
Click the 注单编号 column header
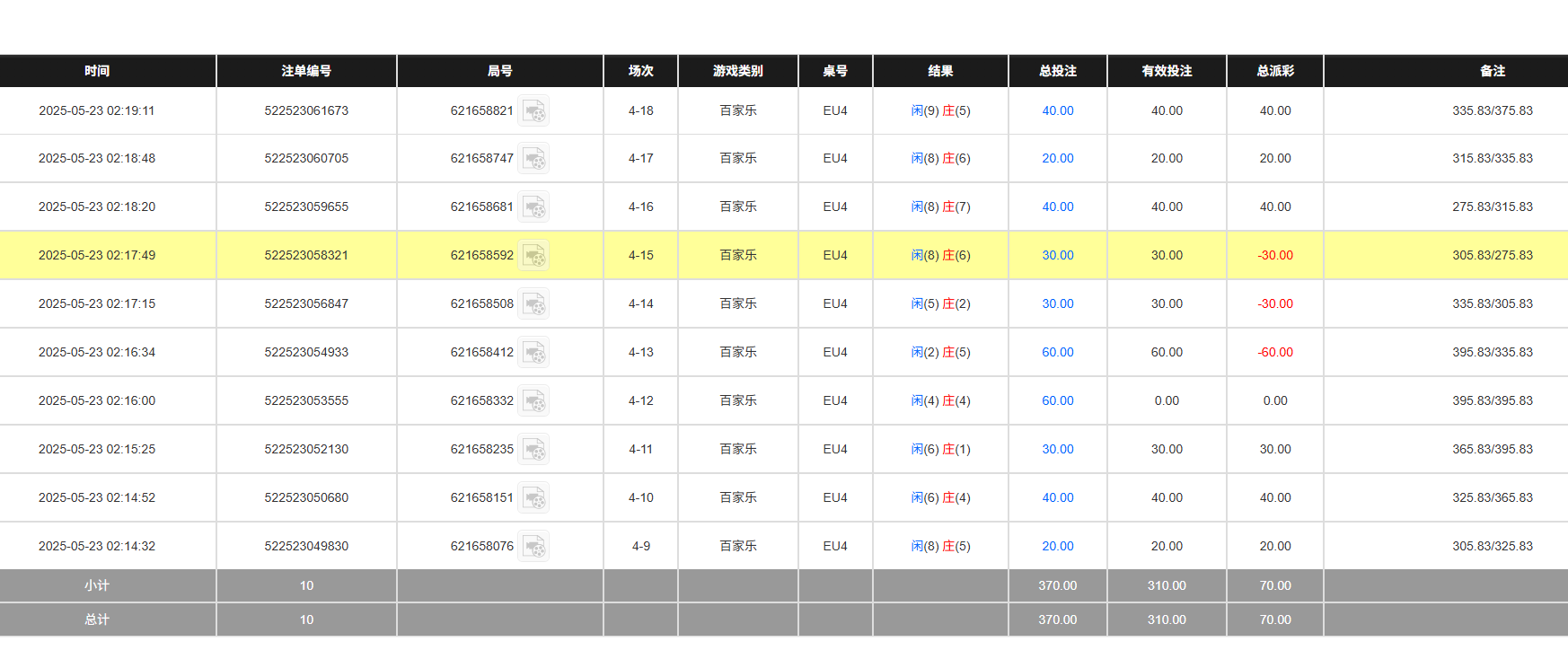coord(306,71)
